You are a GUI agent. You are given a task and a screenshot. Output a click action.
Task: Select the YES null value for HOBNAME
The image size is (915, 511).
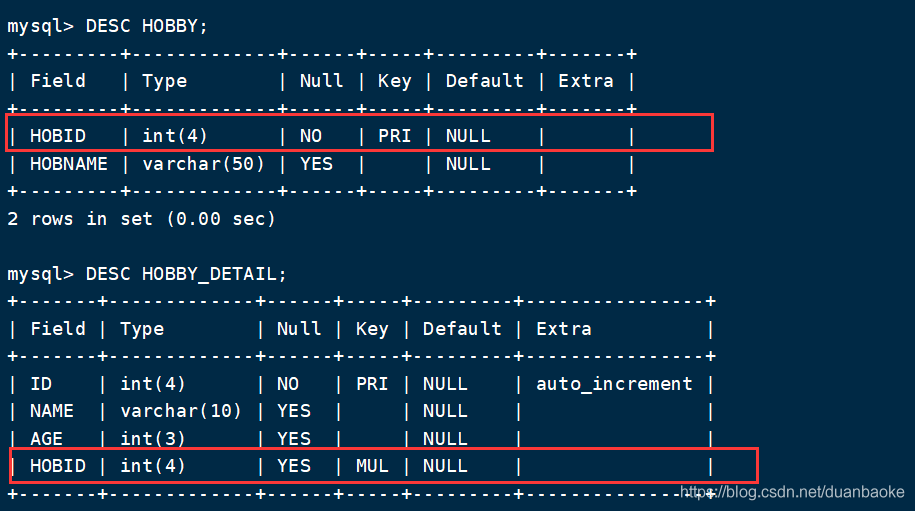point(316,164)
